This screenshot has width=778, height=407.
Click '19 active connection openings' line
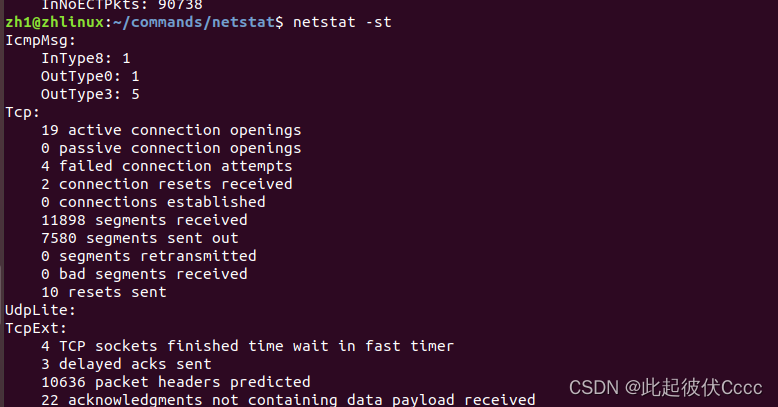(171, 130)
